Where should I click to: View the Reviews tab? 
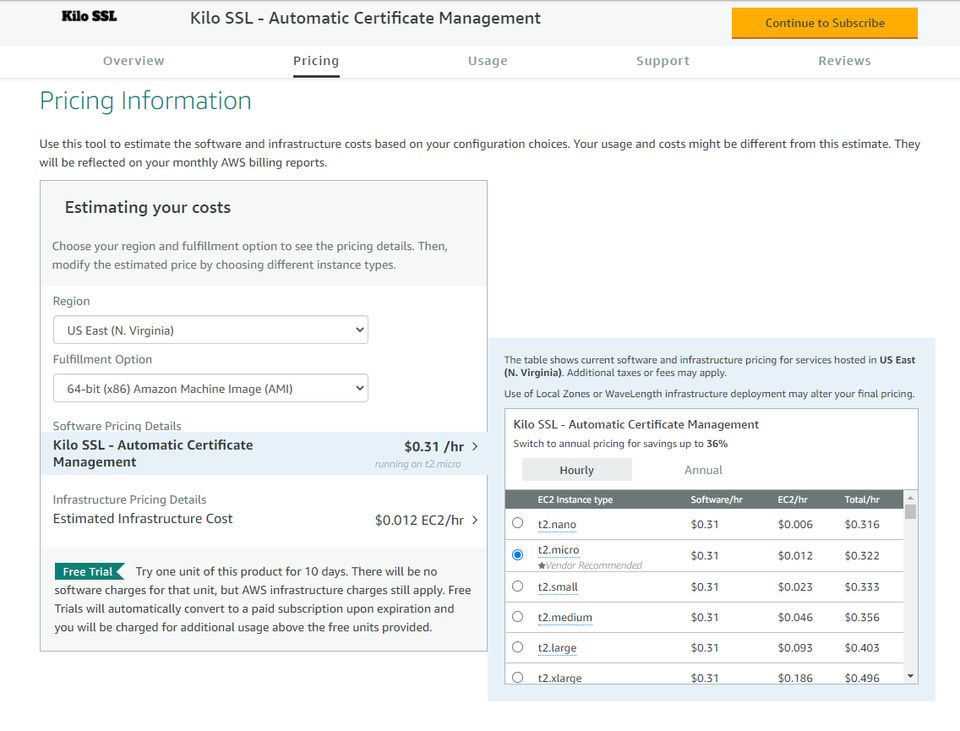[x=844, y=61]
